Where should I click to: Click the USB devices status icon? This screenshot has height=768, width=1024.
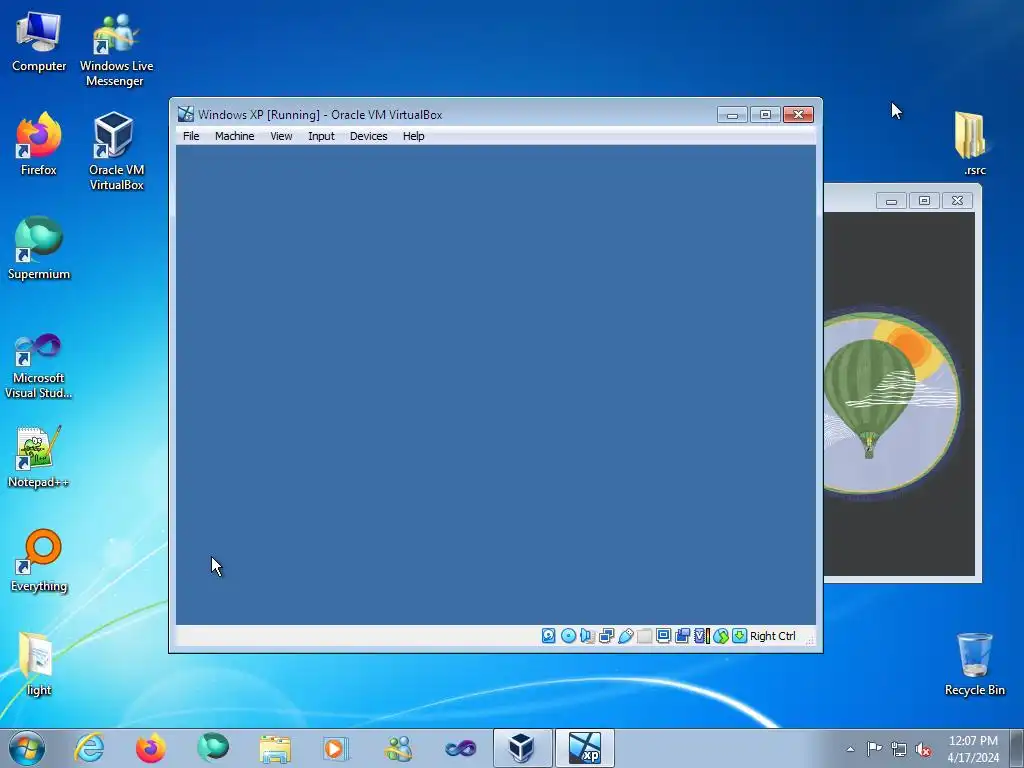pyautogui.click(x=626, y=635)
